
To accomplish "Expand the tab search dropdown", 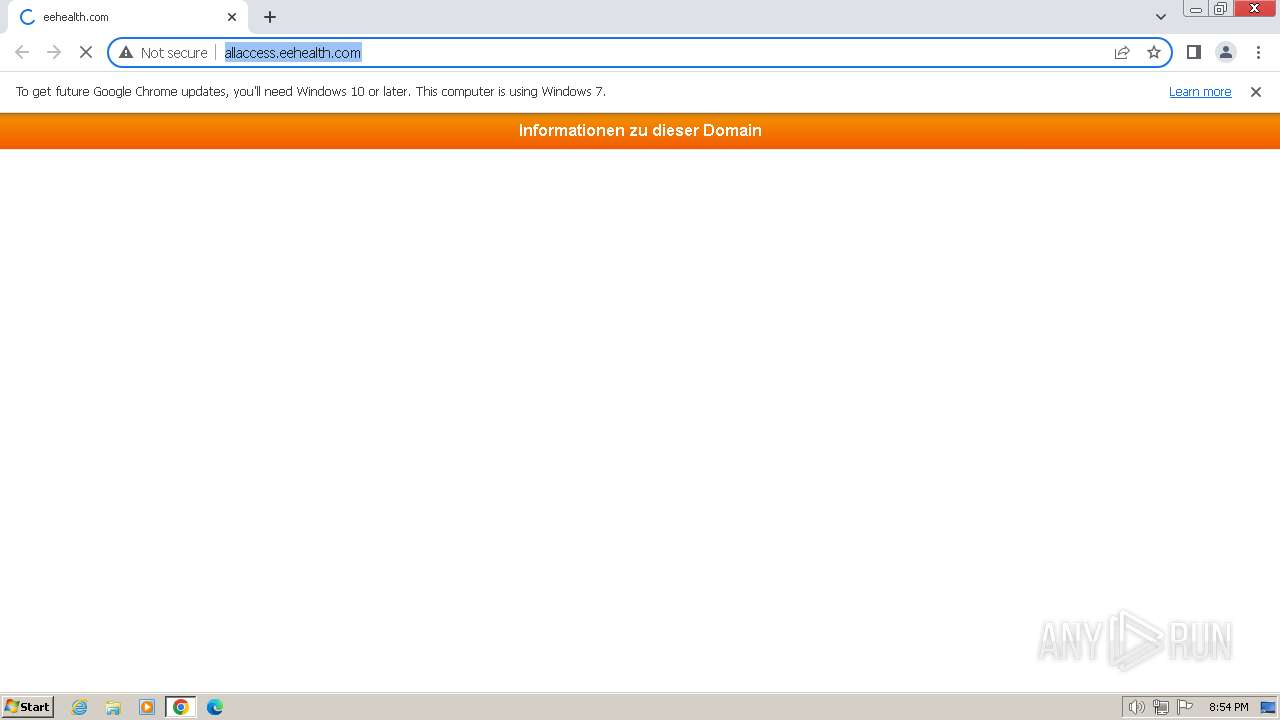I will click(x=1161, y=17).
